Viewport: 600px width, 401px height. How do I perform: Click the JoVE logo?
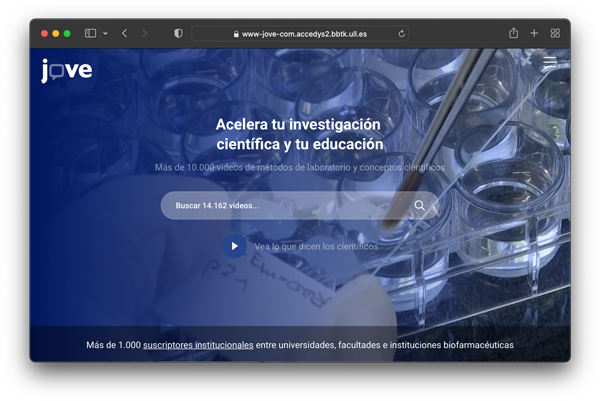(66, 69)
